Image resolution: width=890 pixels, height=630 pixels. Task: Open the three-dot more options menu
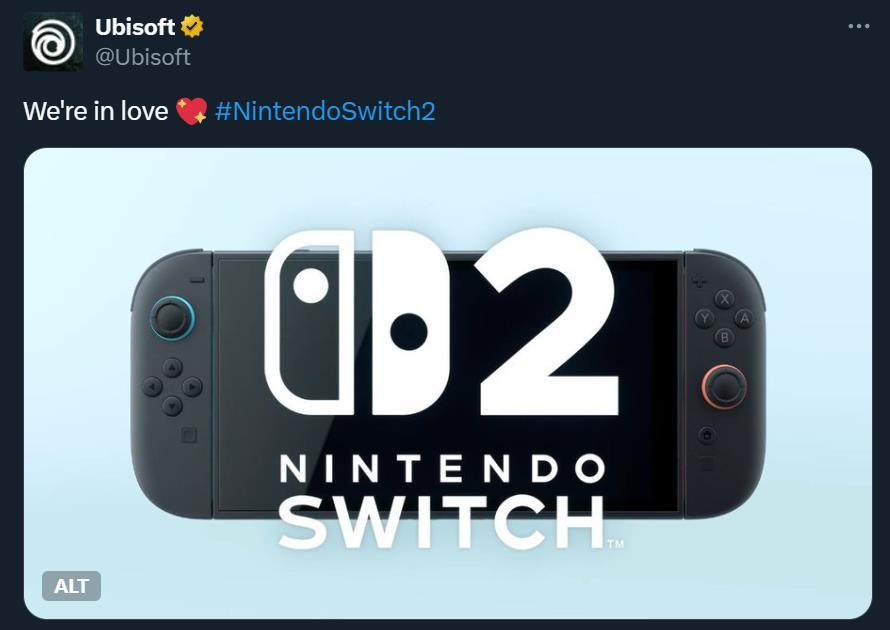point(858,27)
